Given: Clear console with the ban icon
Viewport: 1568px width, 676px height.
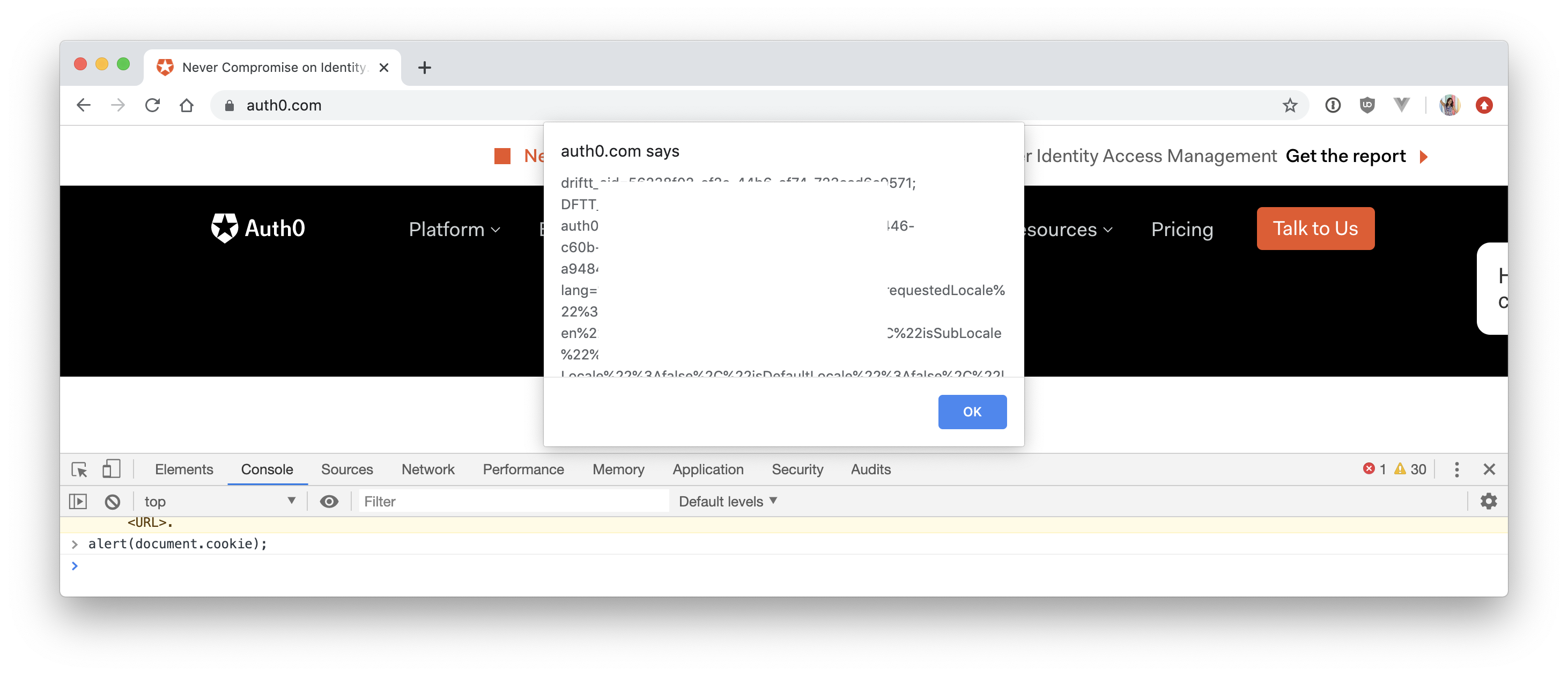Looking at the screenshot, I should pyautogui.click(x=112, y=501).
